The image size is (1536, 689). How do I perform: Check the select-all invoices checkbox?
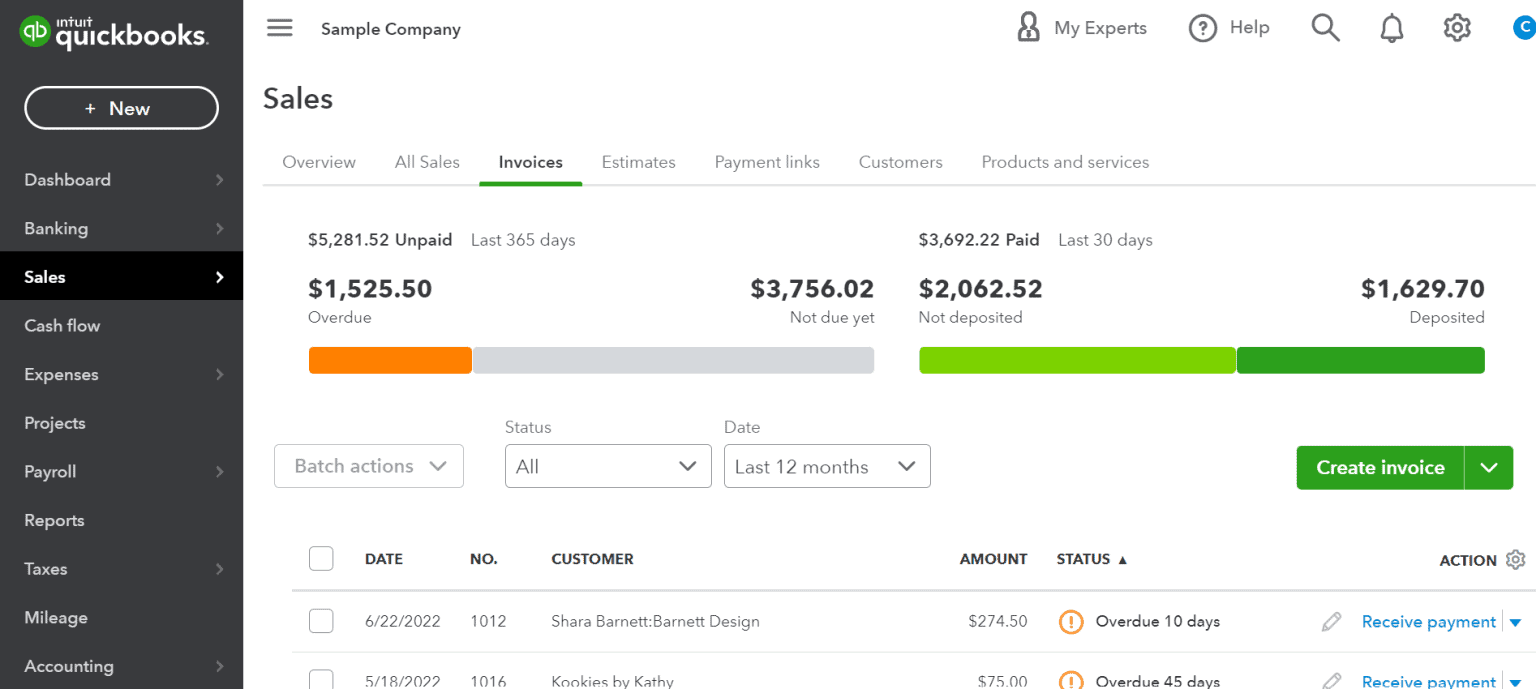click(x=321, y=558)
